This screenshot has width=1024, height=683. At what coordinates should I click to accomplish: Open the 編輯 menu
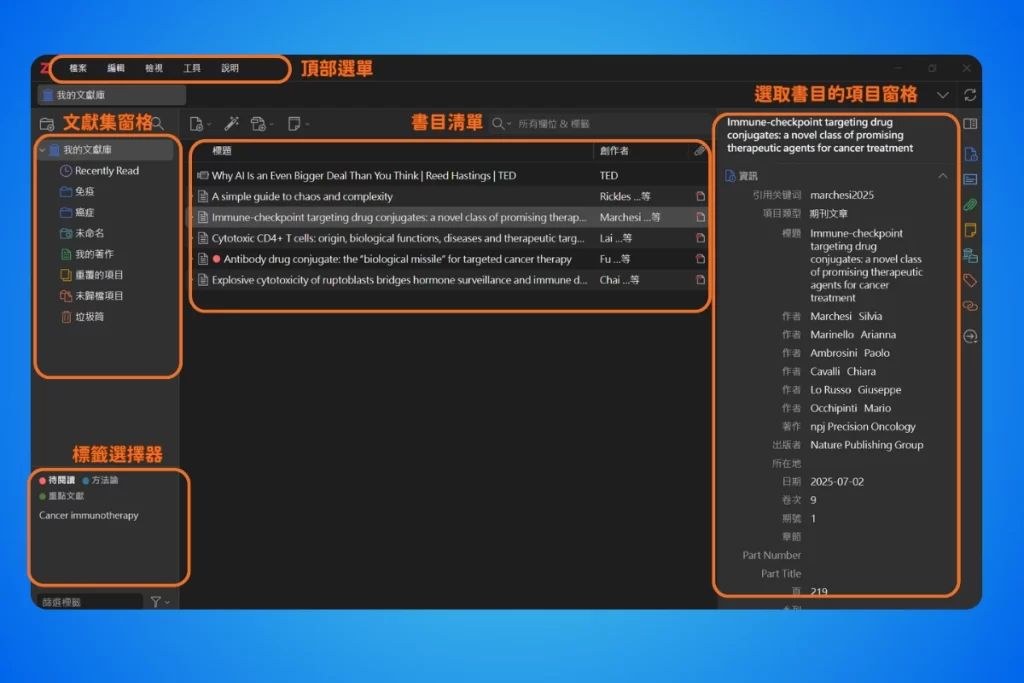(116, 69)
